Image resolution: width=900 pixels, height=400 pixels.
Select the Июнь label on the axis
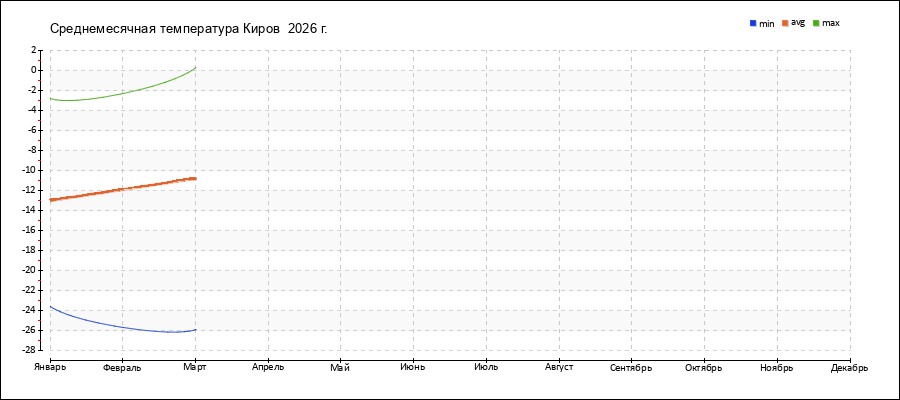(x=413, y=367)
